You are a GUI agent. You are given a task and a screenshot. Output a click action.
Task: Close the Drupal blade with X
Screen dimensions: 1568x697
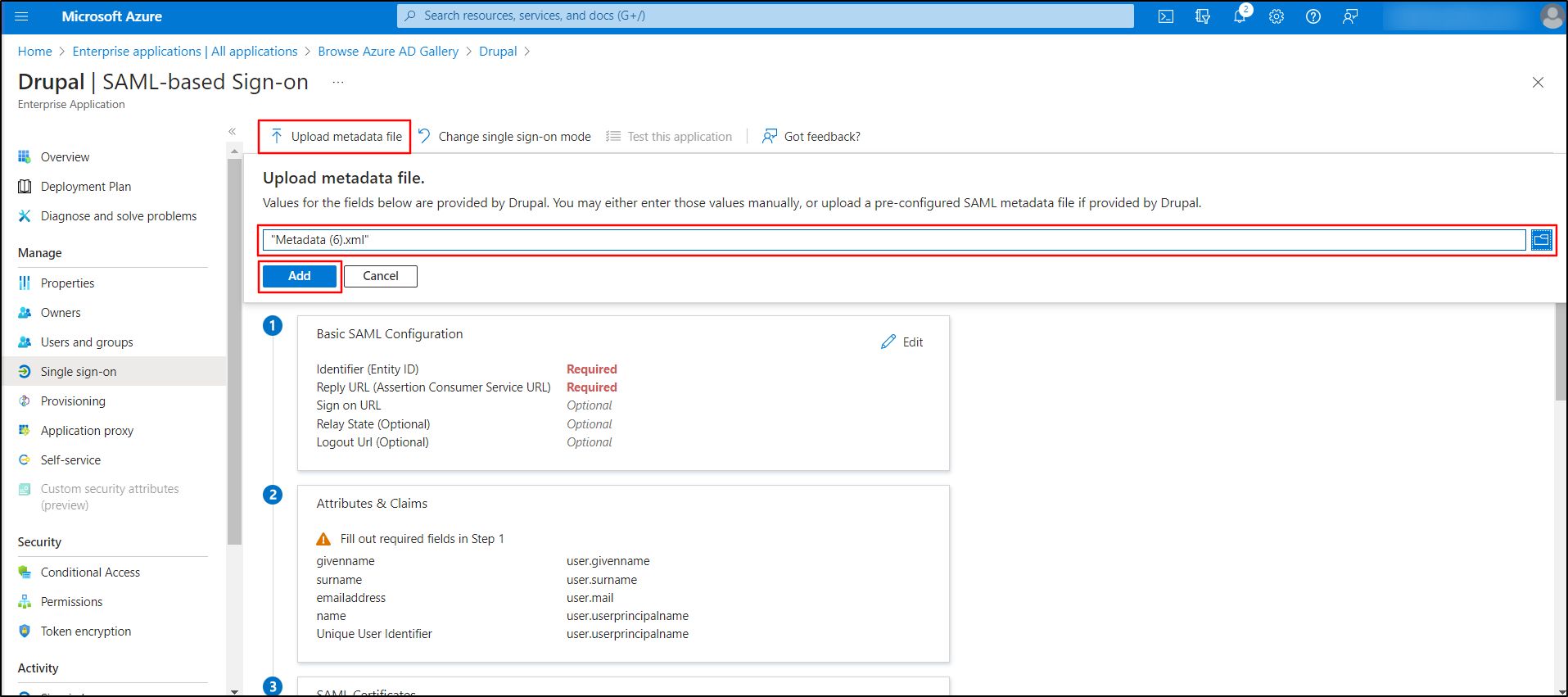click(1538, 83)
